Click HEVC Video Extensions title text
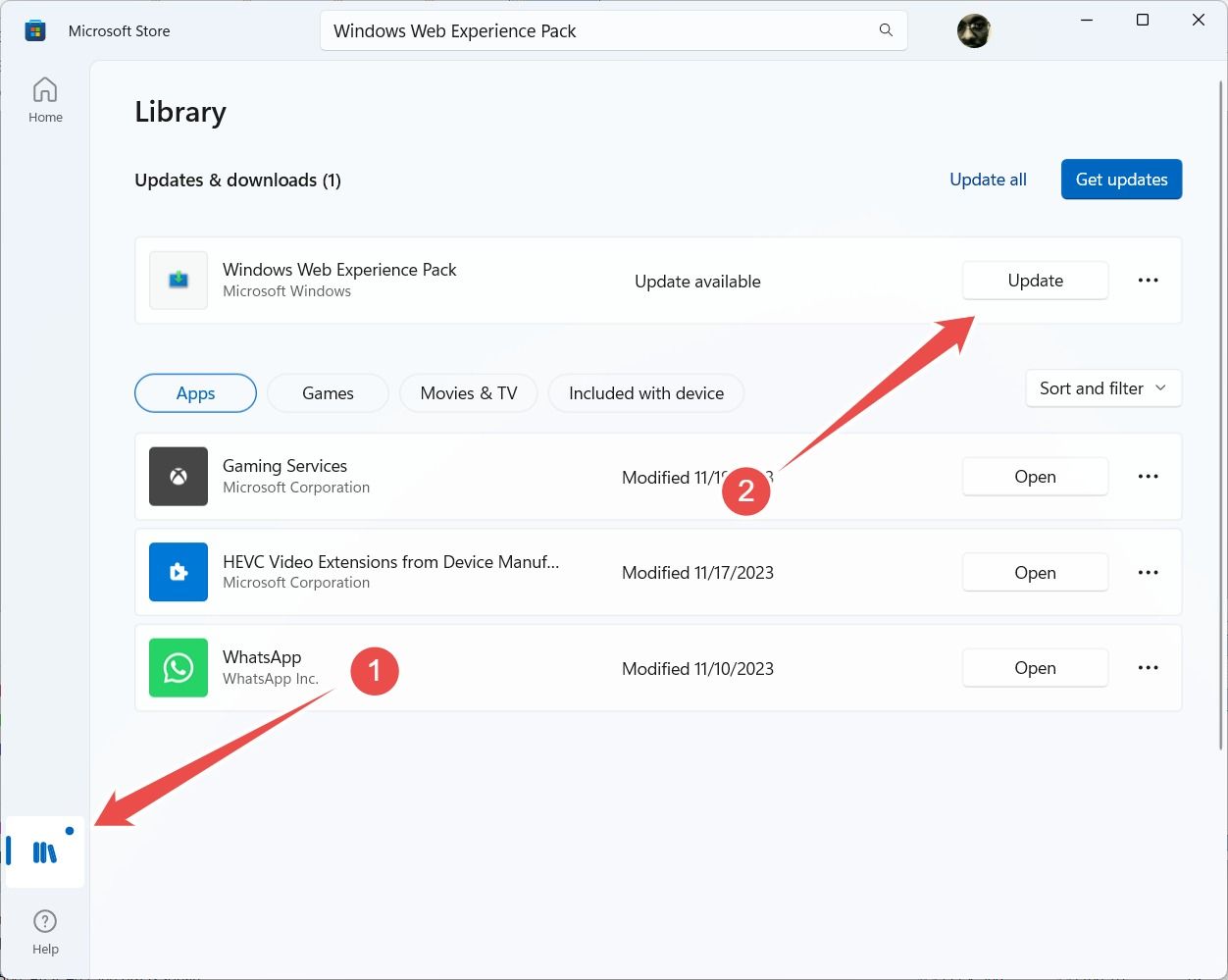This screenshot has width=1228, height=980. coord(390,562)
